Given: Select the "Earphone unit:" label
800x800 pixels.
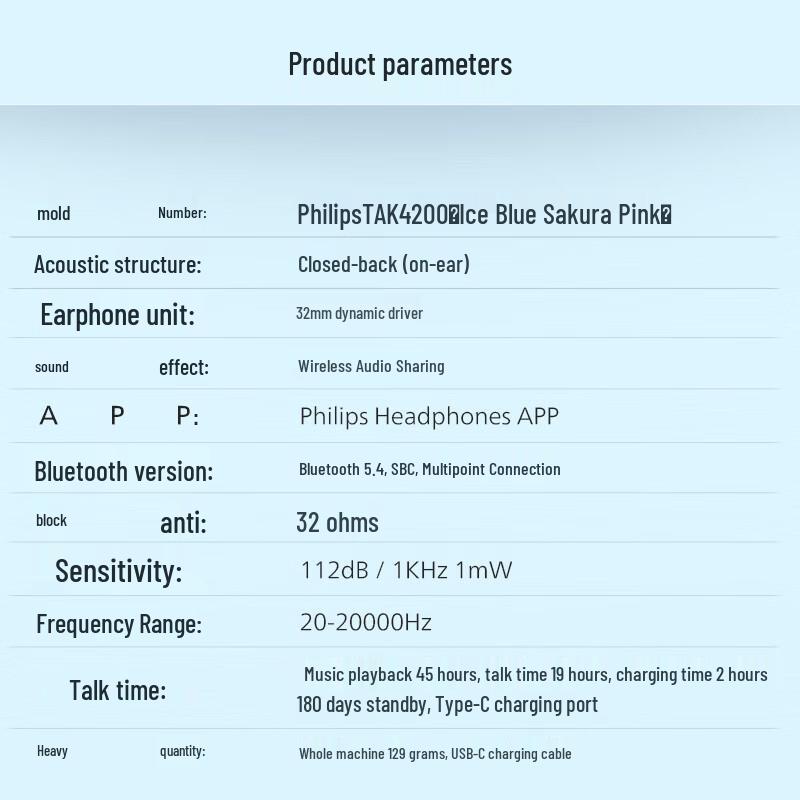Looking at the screenshot, I should click(x=117, y=314).
